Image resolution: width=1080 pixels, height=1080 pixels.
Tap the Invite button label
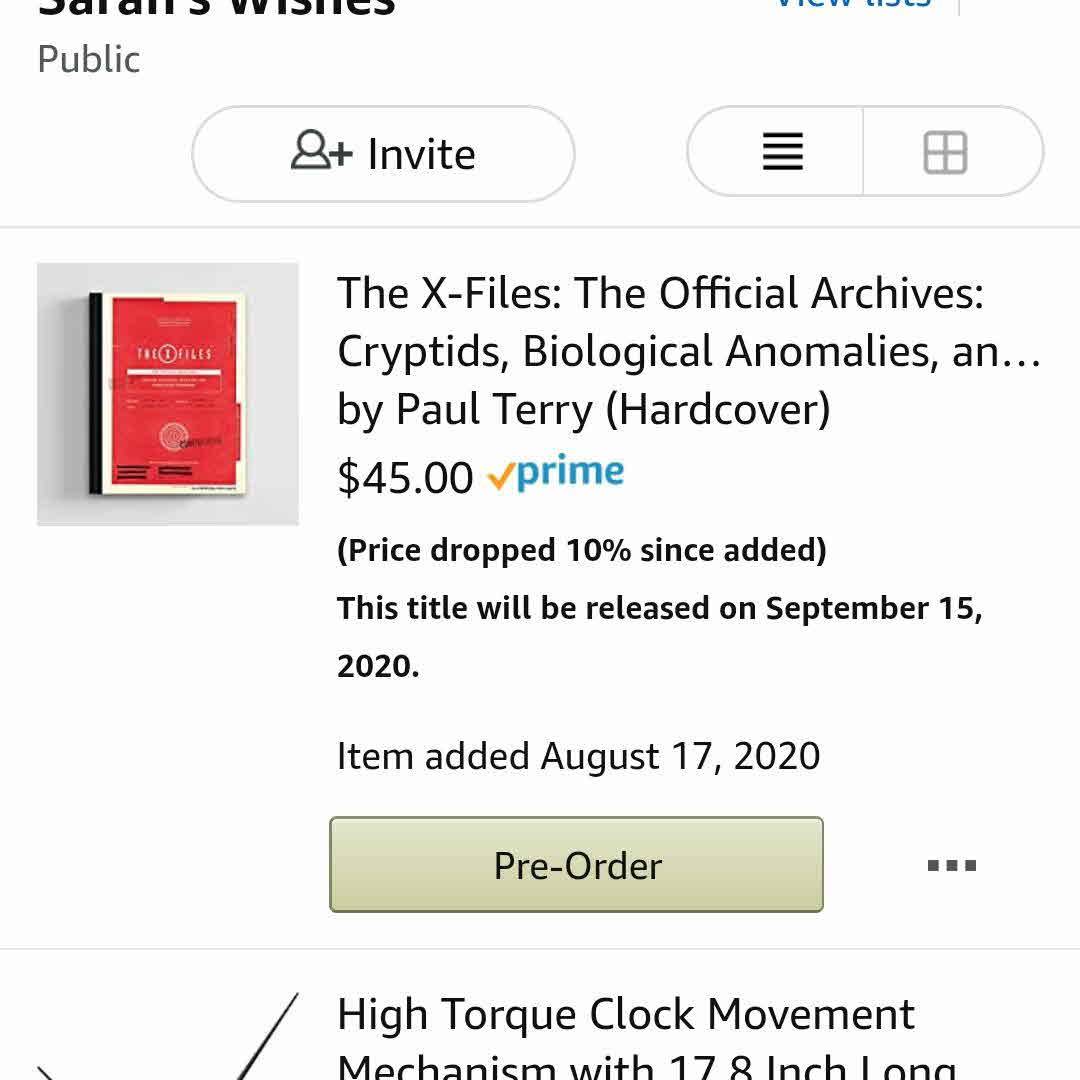[x=421, y=154]
